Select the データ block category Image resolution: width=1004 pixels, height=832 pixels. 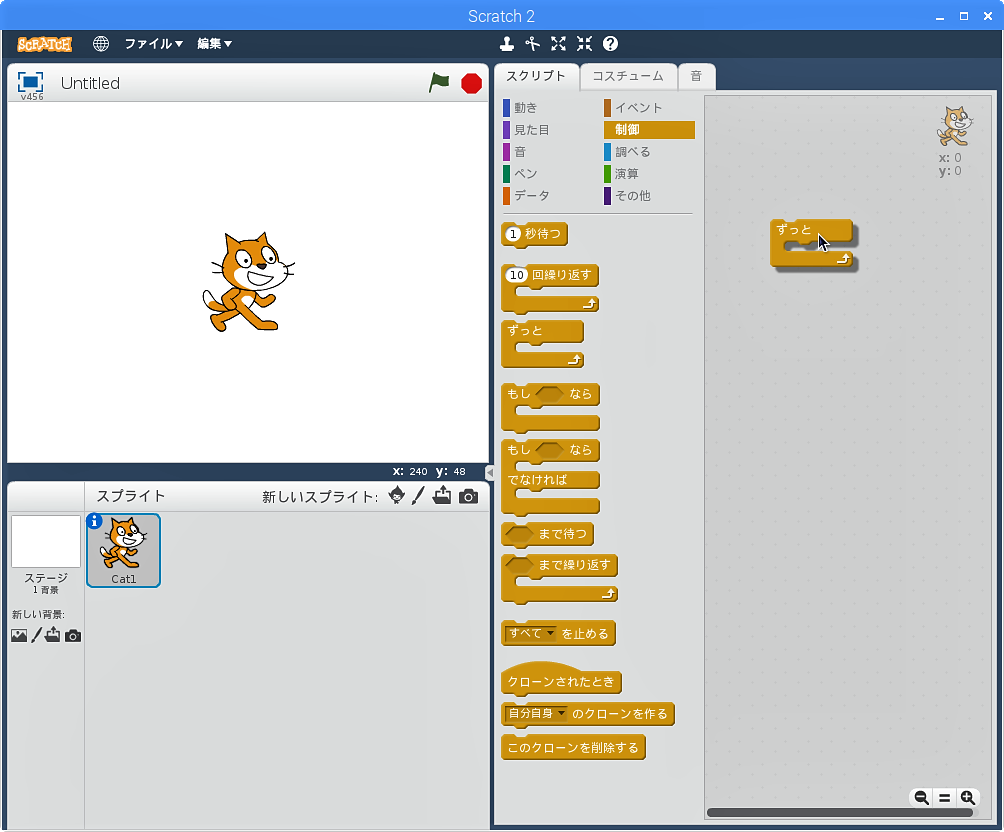[531, 195]
